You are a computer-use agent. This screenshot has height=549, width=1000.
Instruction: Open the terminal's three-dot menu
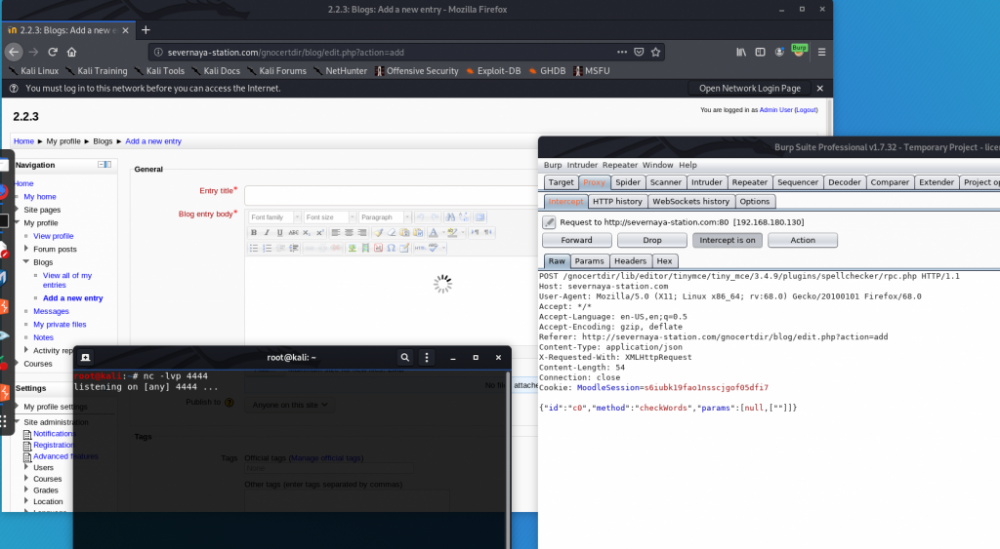pos(427,358)
